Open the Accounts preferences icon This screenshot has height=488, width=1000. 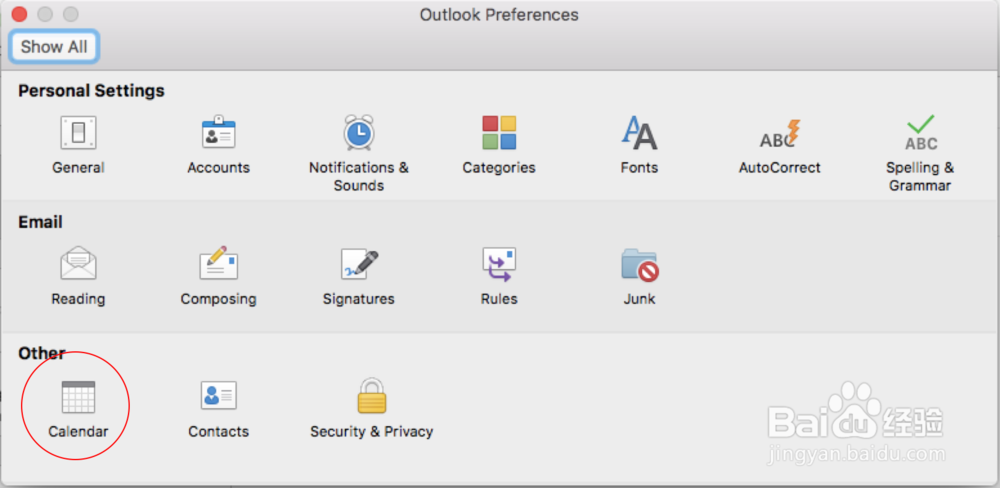click(x=218, y=134)
